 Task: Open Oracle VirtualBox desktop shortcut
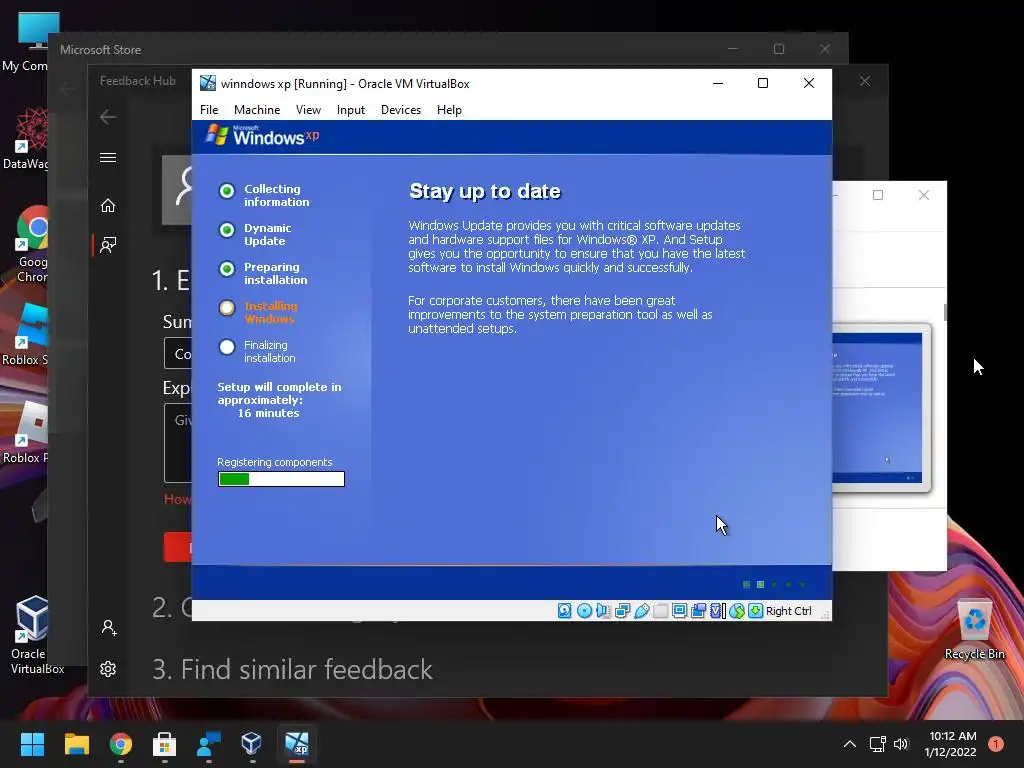click(33, 635)
